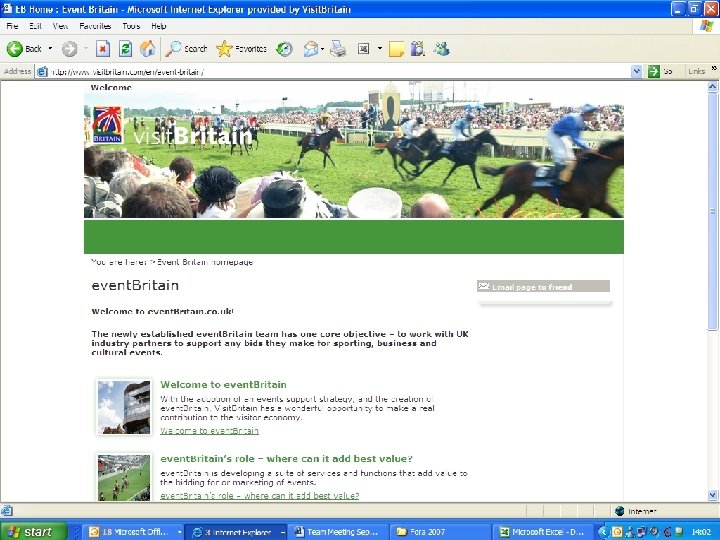Click the Back navigation arrow

tap(15, 49)
